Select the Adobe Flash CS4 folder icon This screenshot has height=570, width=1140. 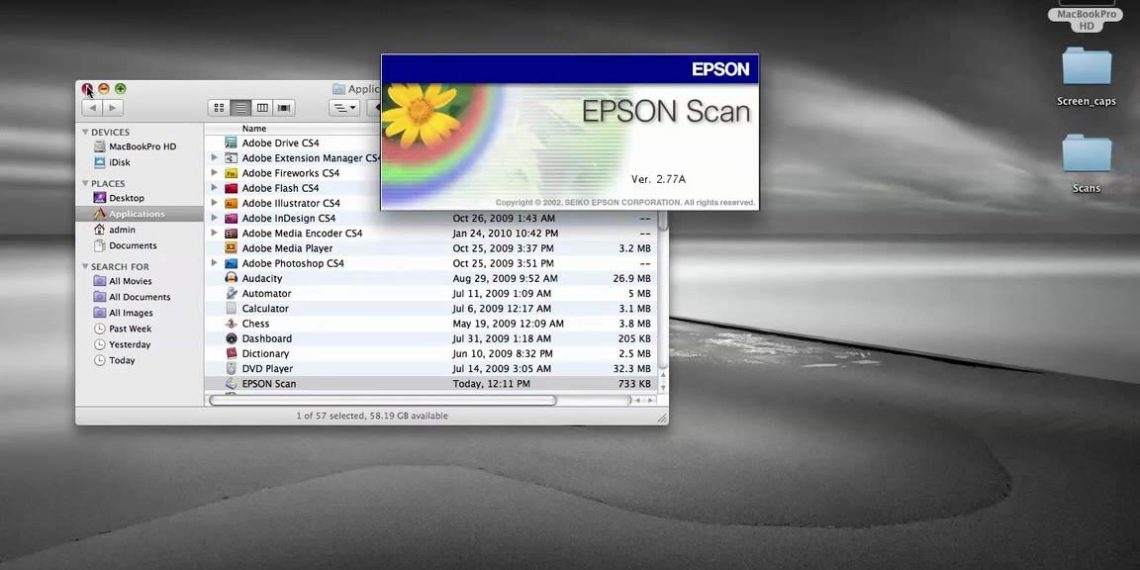pos(231,188)
